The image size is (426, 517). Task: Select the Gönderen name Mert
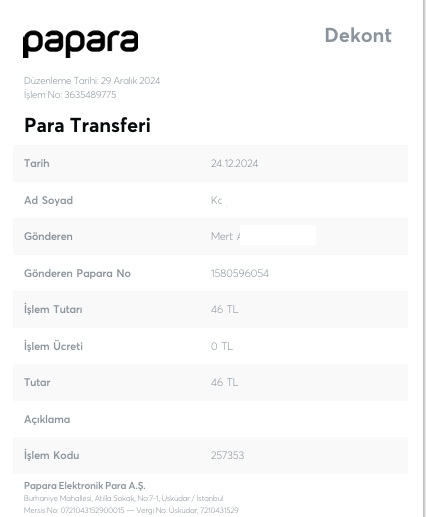coord(222,236)
